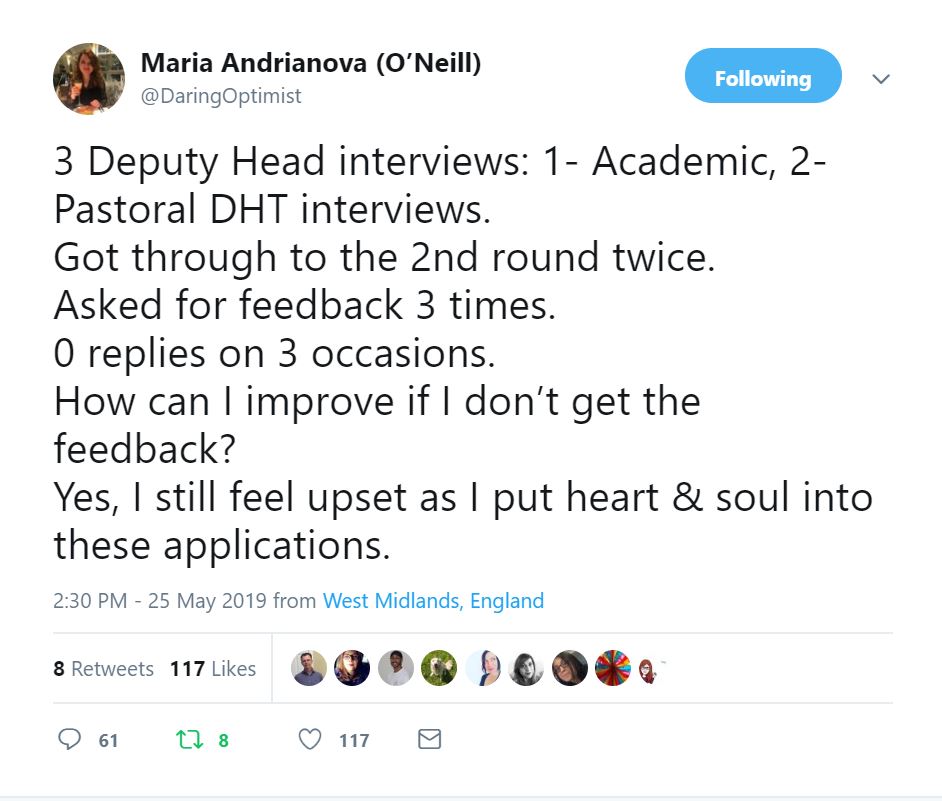Unlike the tweet by clicking the heart

[x=311, y=738]
